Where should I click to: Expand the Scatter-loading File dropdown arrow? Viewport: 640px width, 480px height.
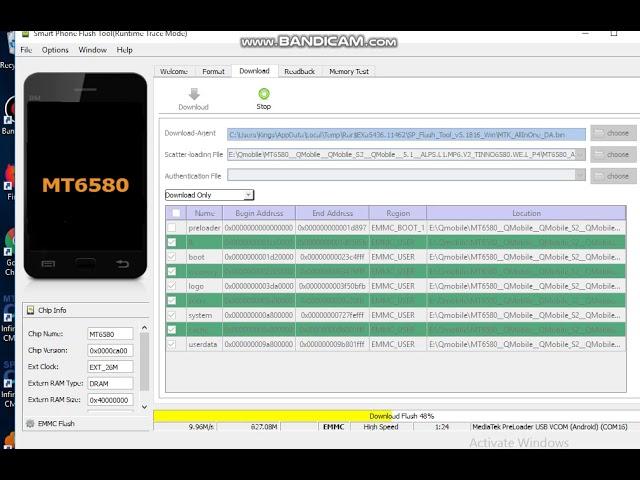coord(580,154)
